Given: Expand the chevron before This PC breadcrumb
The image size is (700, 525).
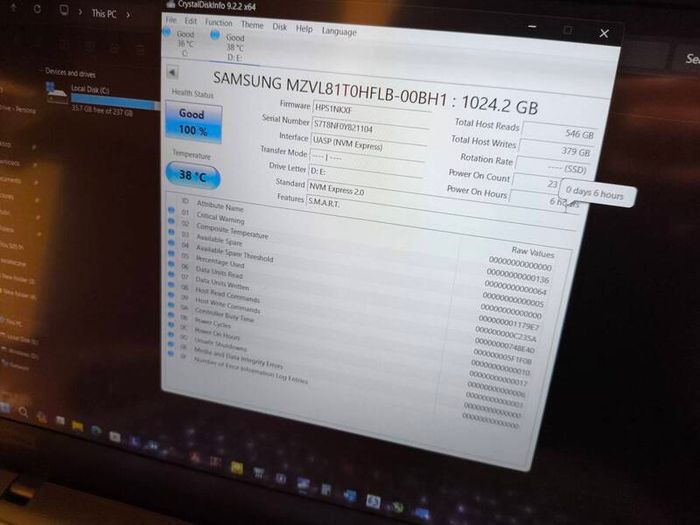Looking at the screenshot, I should pos(80,12).
